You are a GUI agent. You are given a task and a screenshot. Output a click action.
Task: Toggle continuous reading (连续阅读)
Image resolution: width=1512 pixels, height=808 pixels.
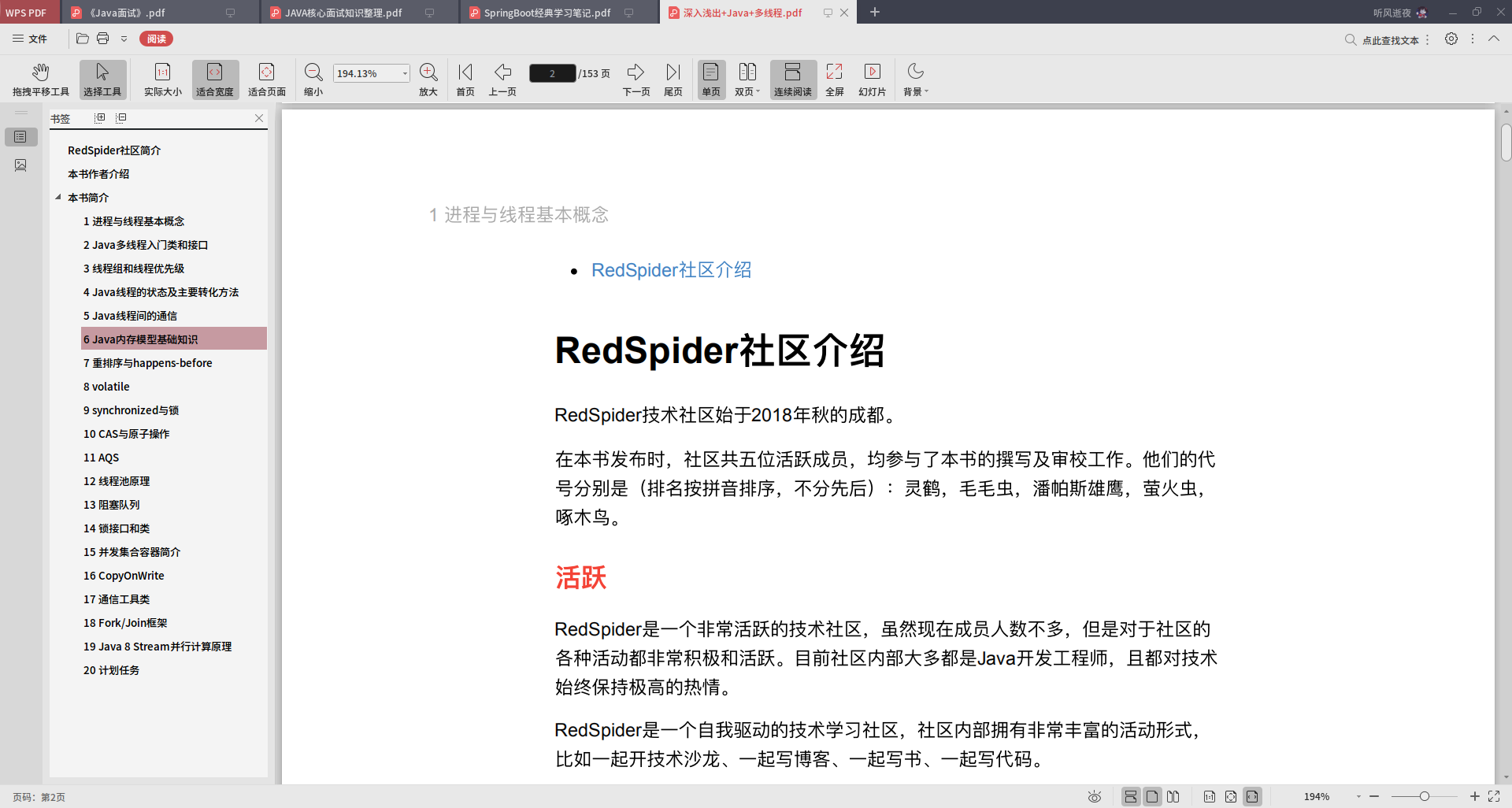click(793, 80)
